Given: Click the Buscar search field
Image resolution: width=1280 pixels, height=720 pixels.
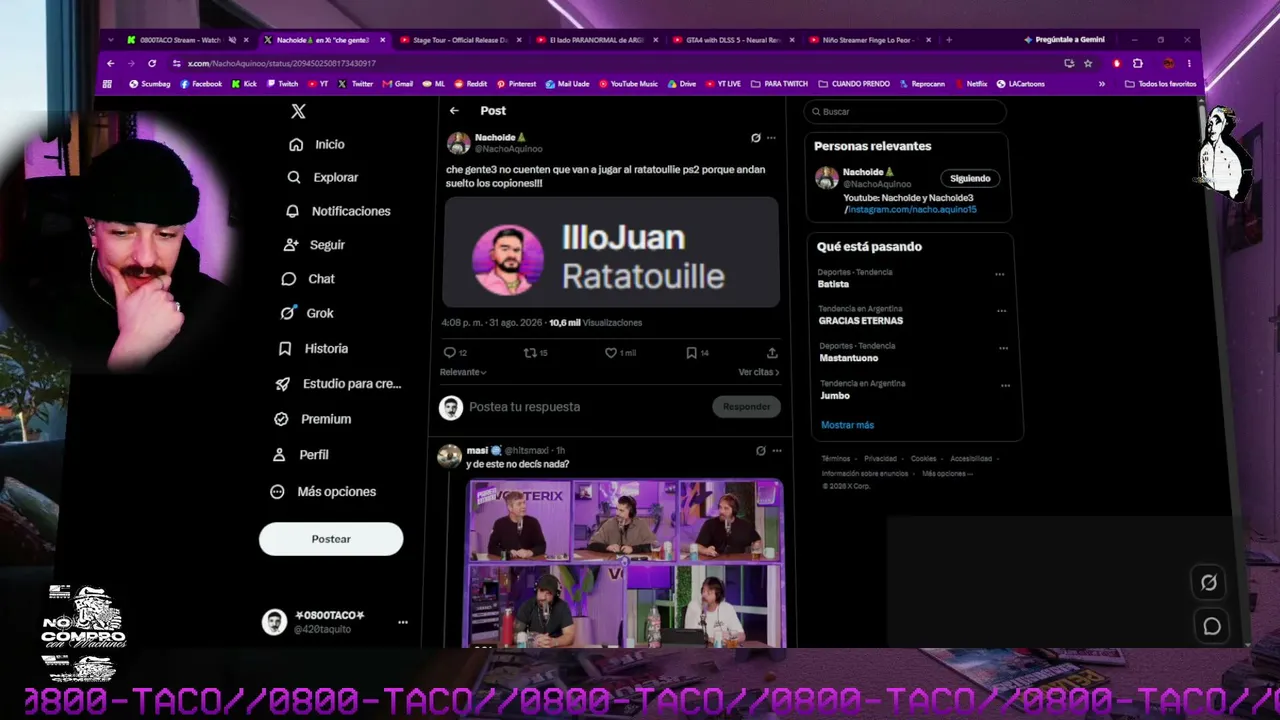Looking at the screenshot, I should pos(907,112).
